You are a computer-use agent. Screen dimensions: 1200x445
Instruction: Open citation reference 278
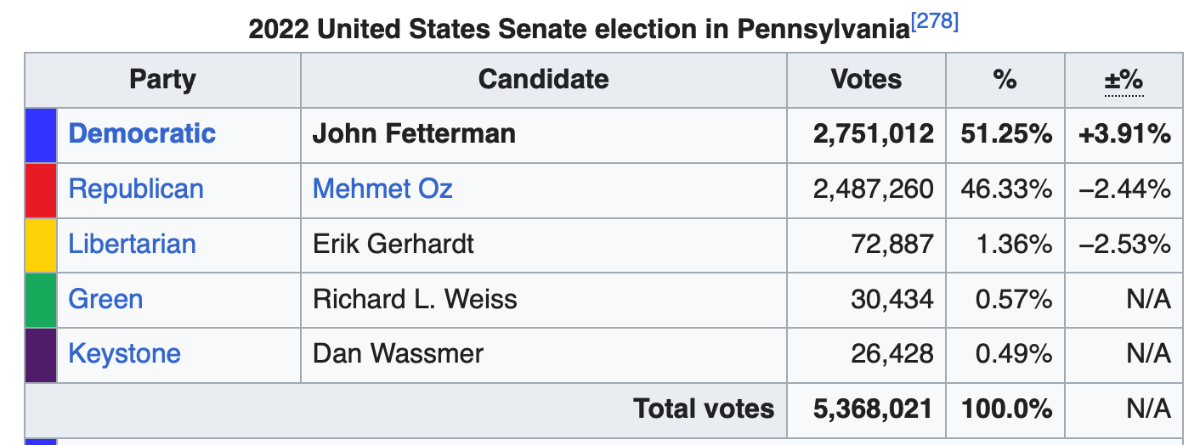point(934,21)
